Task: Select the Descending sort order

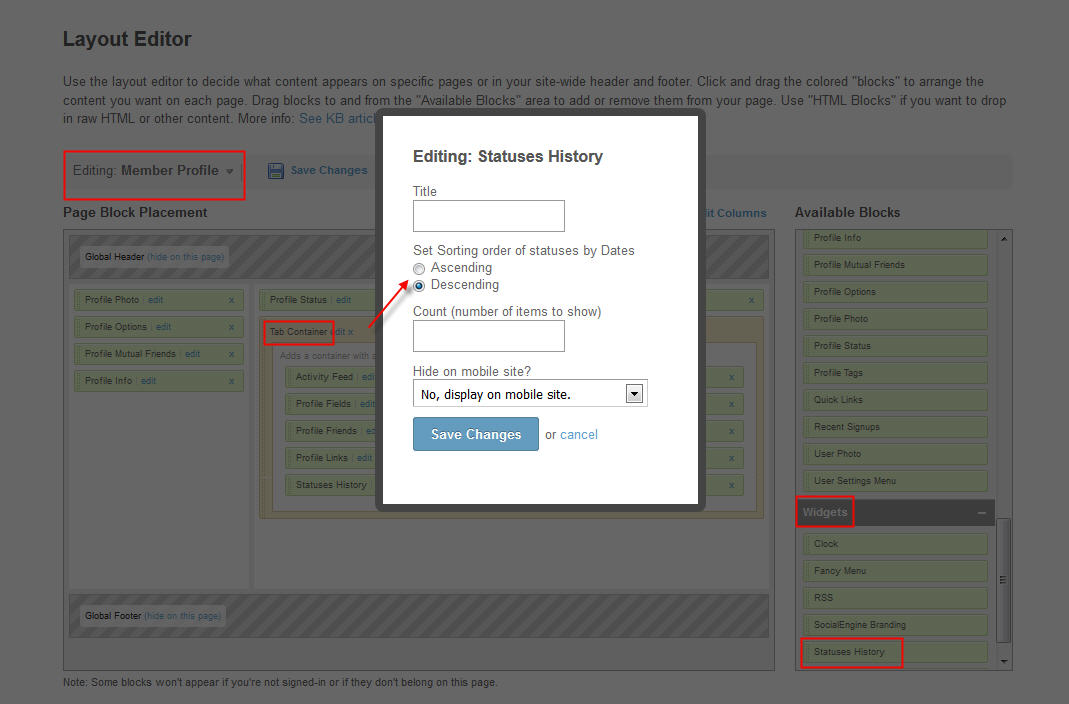Action: click(x=419, y=285)
